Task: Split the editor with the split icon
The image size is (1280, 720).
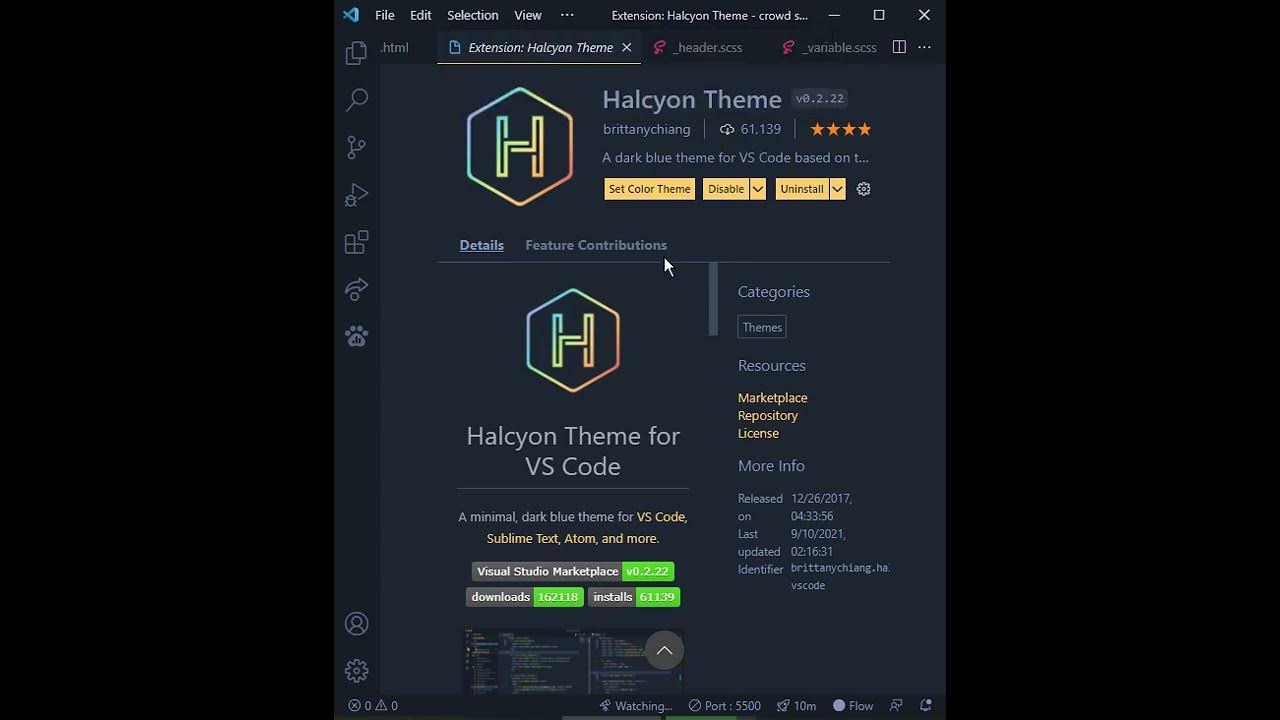Action: pyautogui.click(x=899, y=47)
